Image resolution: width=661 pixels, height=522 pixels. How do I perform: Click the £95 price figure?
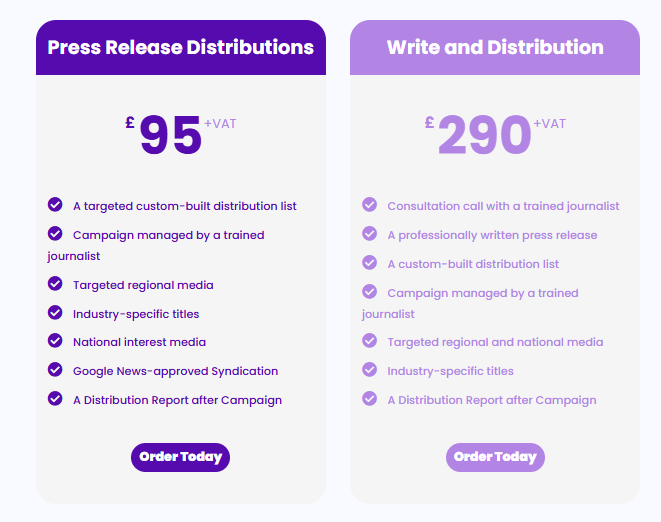click(x=170, y=136)
